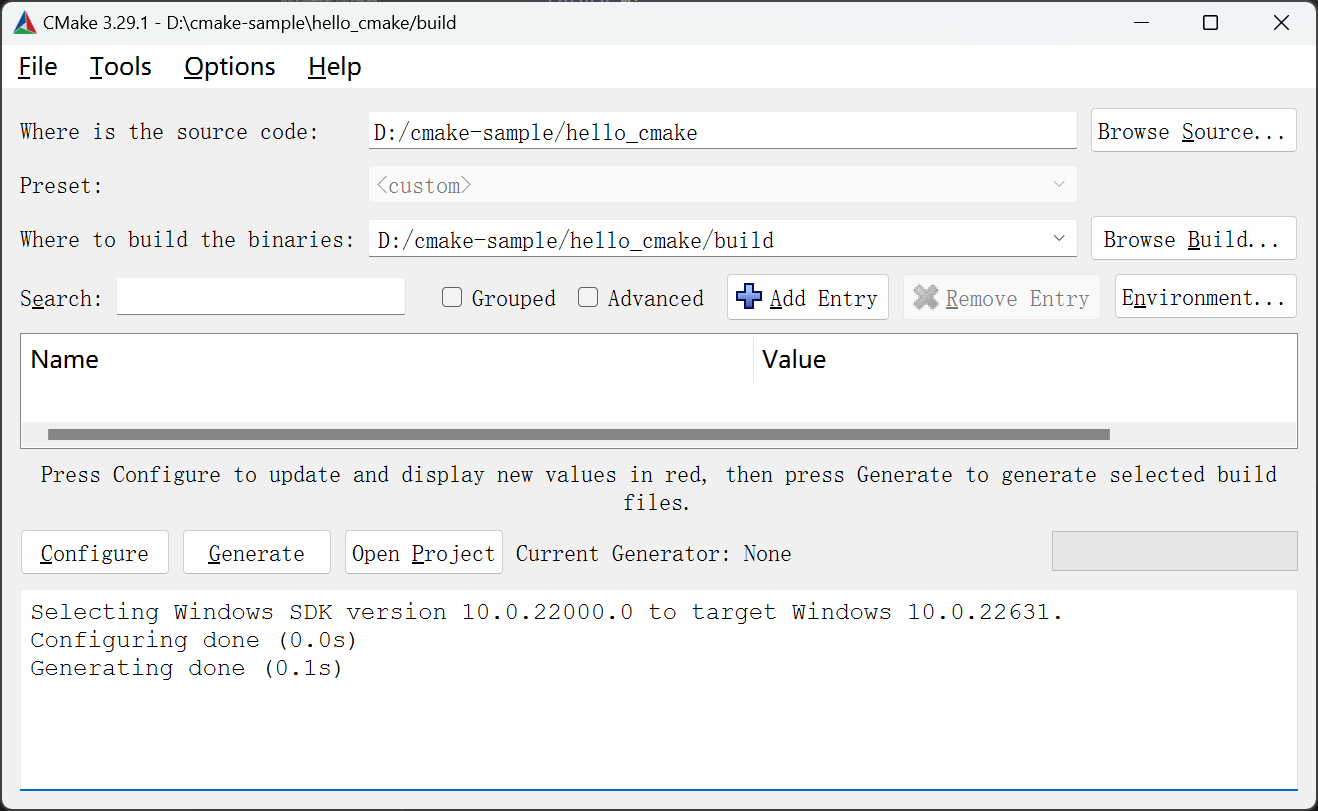Viewport: 1318px width, 811px height.
Task: Click the grayed X Remove Entry icon
Action: click(x=927, y=297)
